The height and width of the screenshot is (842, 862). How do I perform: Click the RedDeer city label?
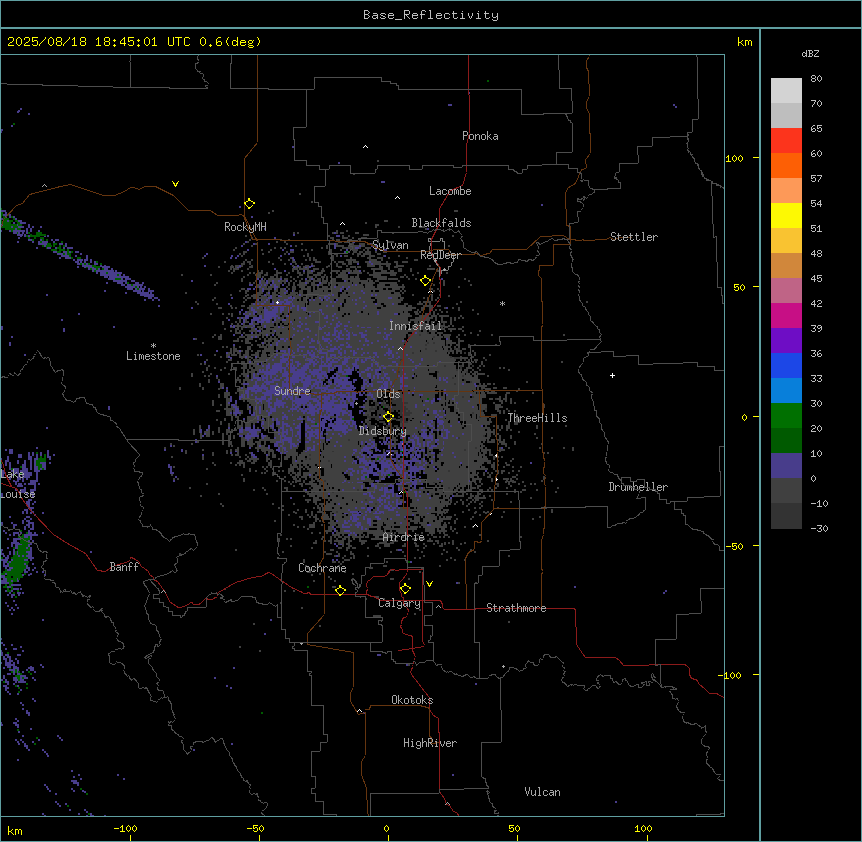pyautogui.click(x=440, y=255)
